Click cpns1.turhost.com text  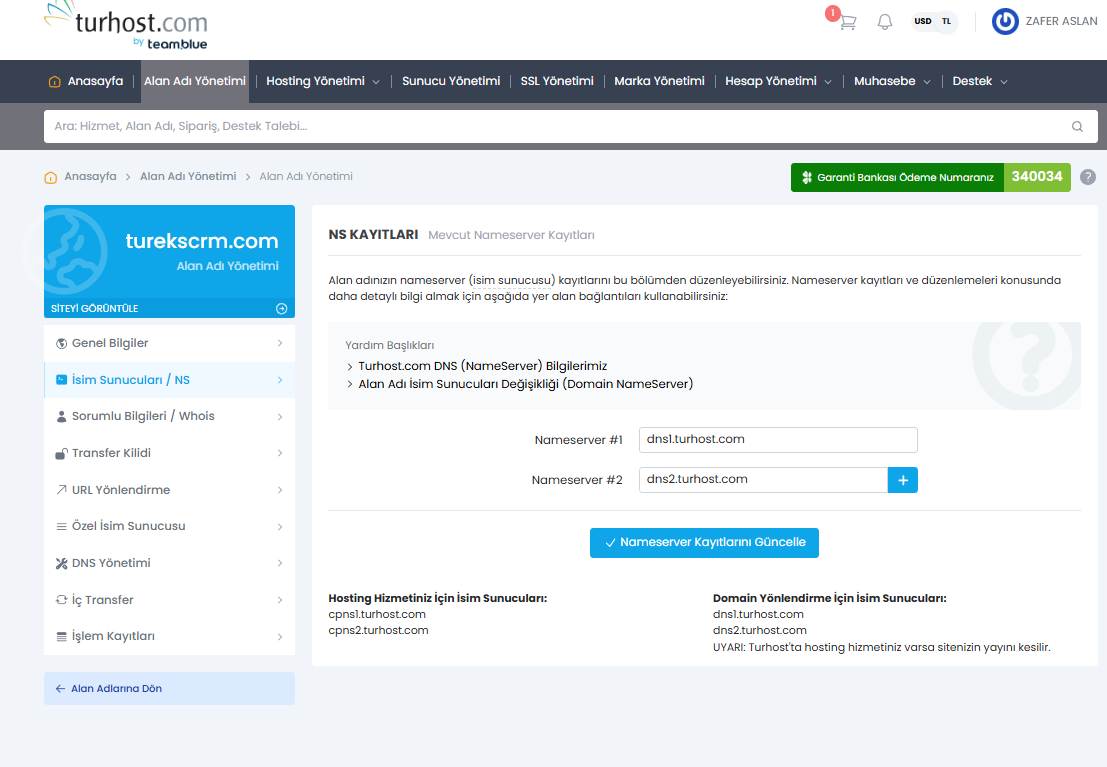pyautogui.click(x=377, y=614)
